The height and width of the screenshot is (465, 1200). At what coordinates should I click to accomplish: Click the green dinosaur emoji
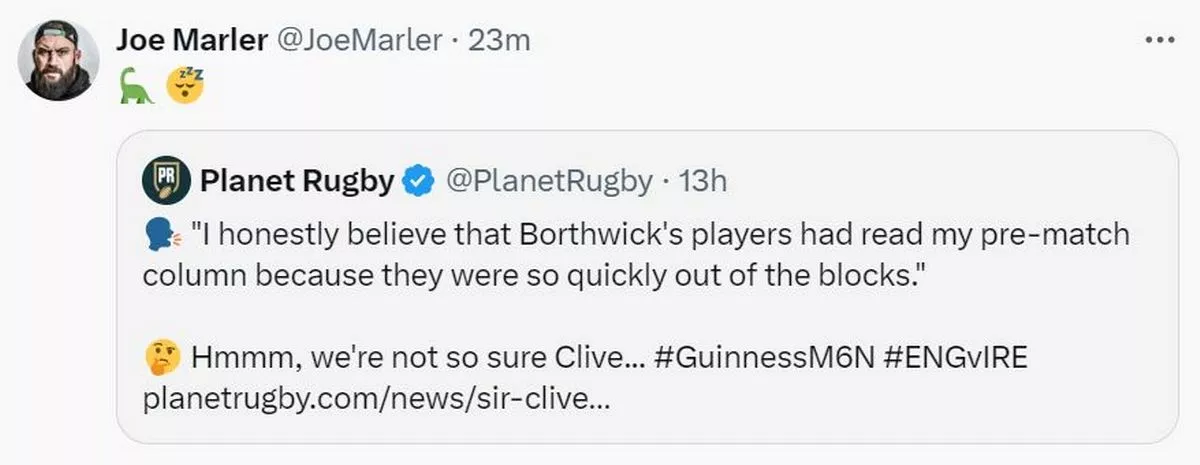click(137, 88)
